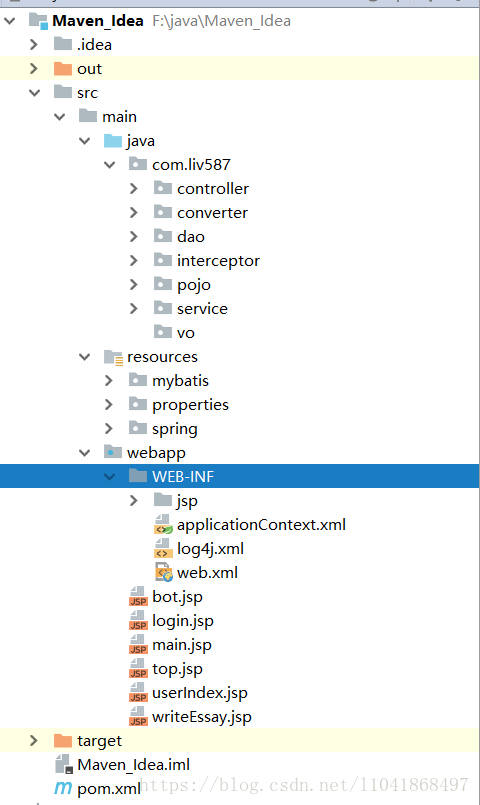The height and width of the screenshot is (805, 480).
Task: Click the Maven_Idea project module icon
Action: point(39,21)
